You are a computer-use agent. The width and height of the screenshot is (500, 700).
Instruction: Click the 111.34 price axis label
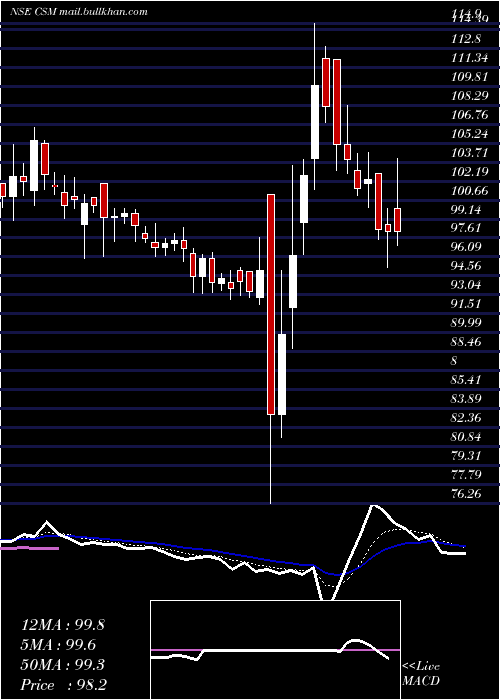[469, 58]
